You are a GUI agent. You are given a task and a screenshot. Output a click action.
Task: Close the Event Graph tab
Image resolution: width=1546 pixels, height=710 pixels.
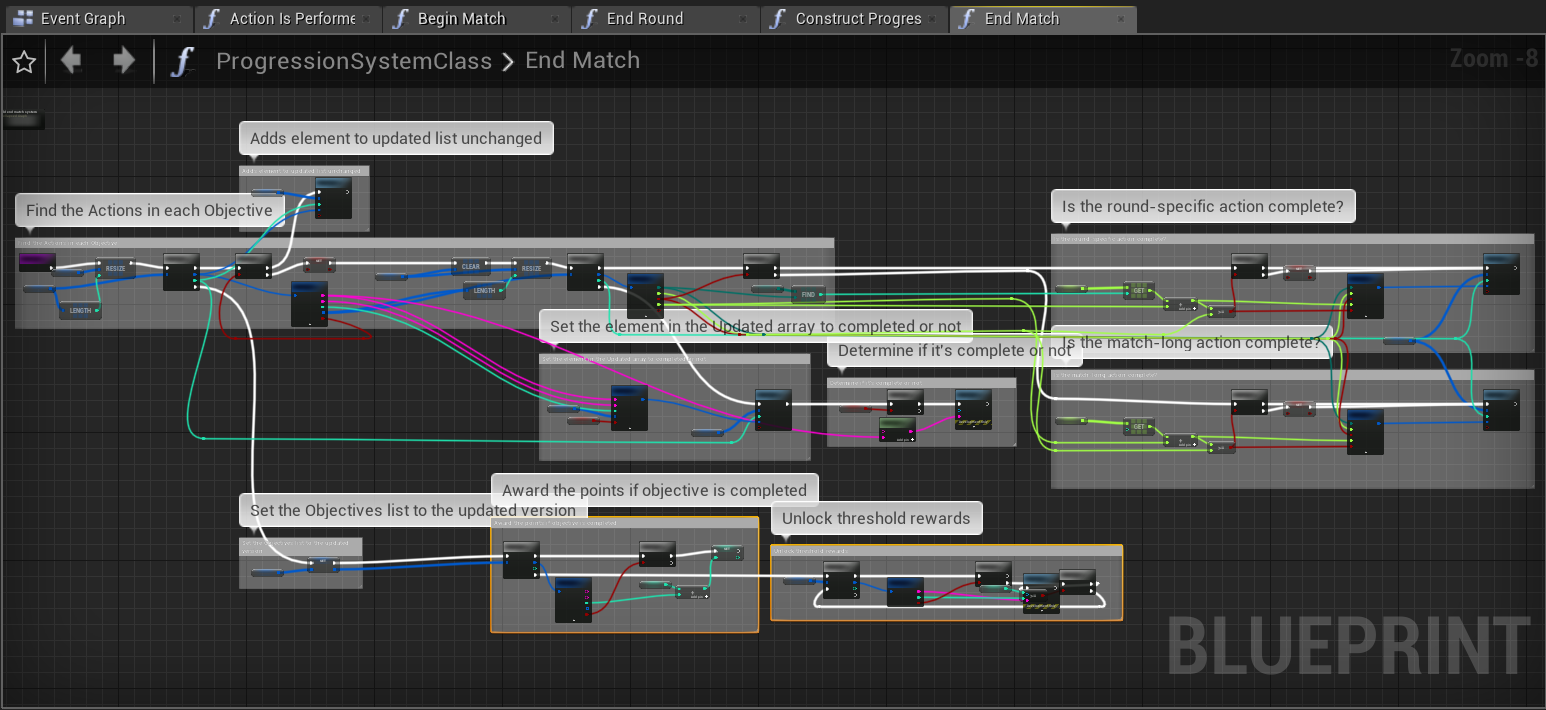click(177, 19)
